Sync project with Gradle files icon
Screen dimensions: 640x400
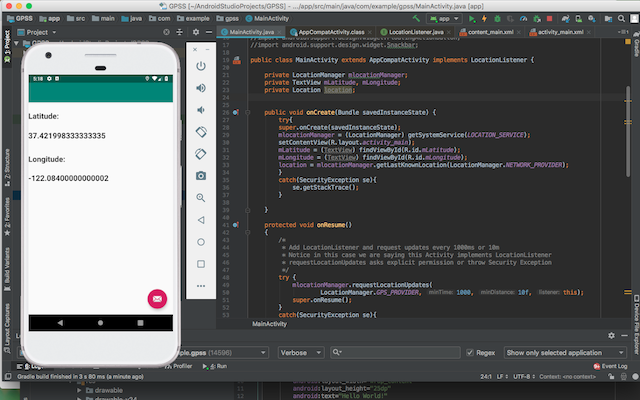coord(565,18)
